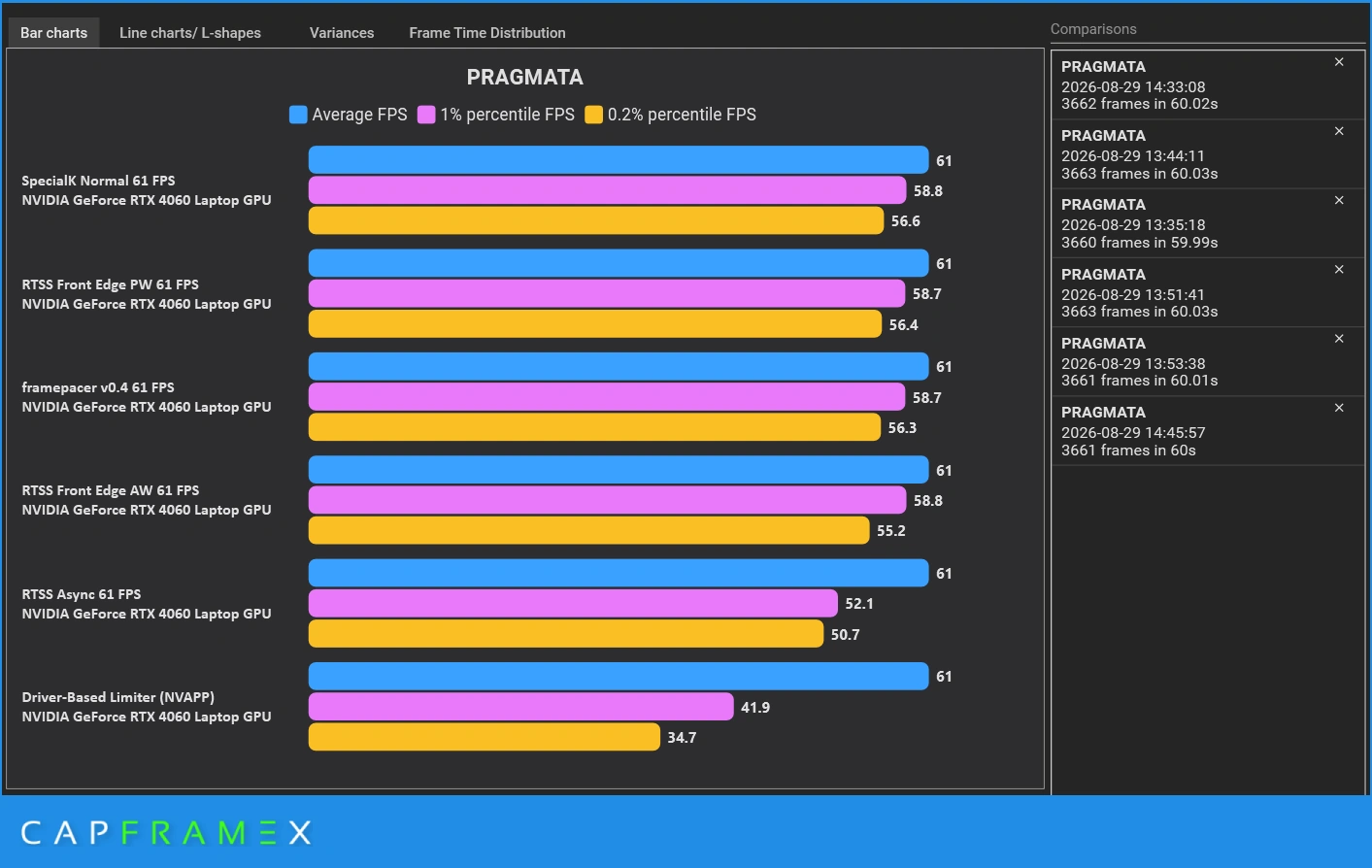Remove the 13:51:41 PRAGMATA comparison record

1339,269
